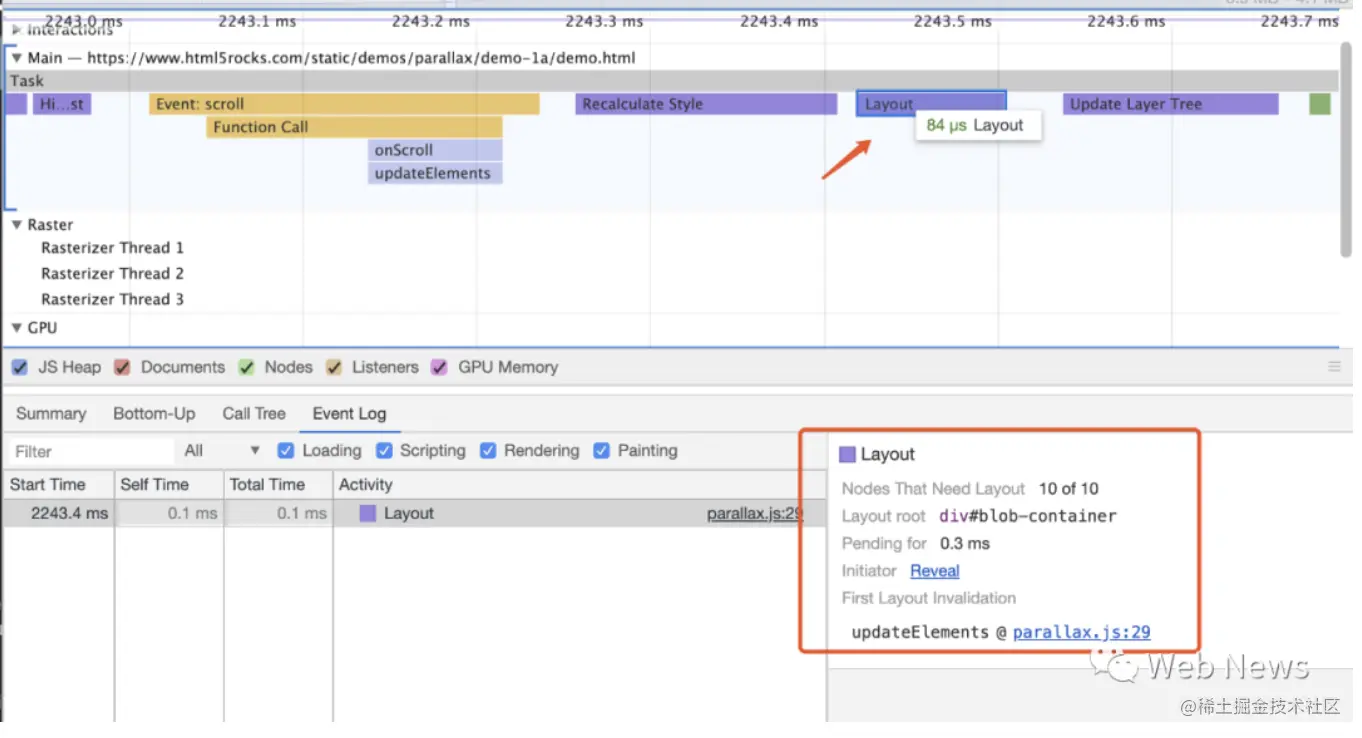Select Rasterizer Thread 2 row
Viewport: 1362px width, 738px height.
pyautogui.click(x=112, y=274)
